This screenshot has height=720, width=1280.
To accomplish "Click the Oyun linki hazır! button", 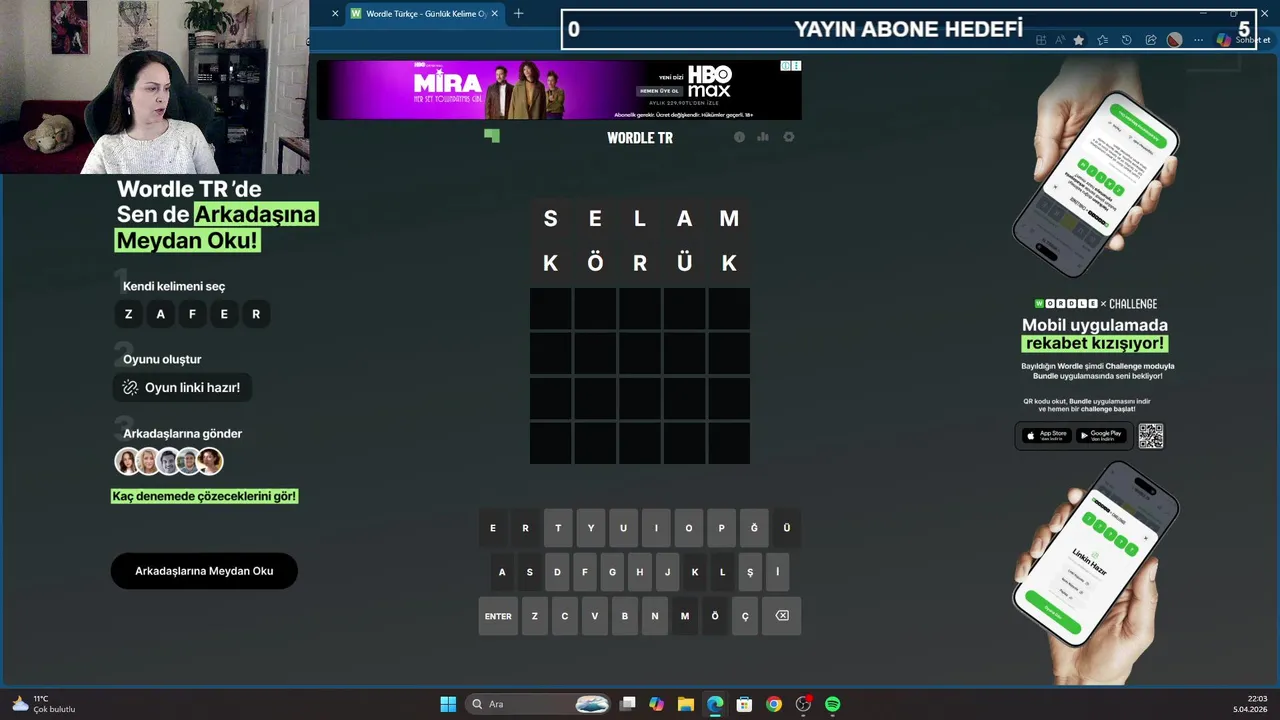I will tap(182, 387).
